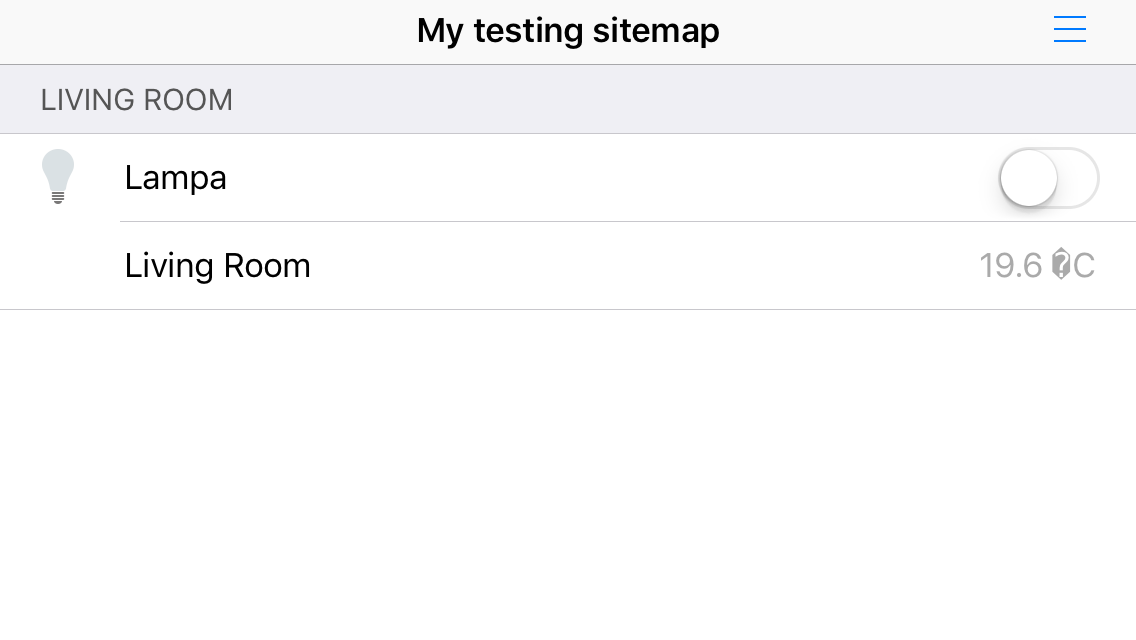1136x640 pixels.
Task: Click the word Room in the temperature row
Action: (267, 266)
